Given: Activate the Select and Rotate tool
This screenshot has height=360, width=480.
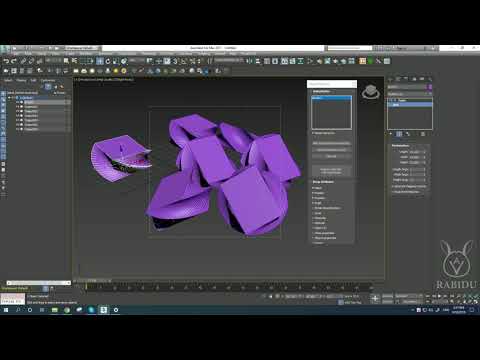Looking at the screenshot, I should tap(108, 61).
